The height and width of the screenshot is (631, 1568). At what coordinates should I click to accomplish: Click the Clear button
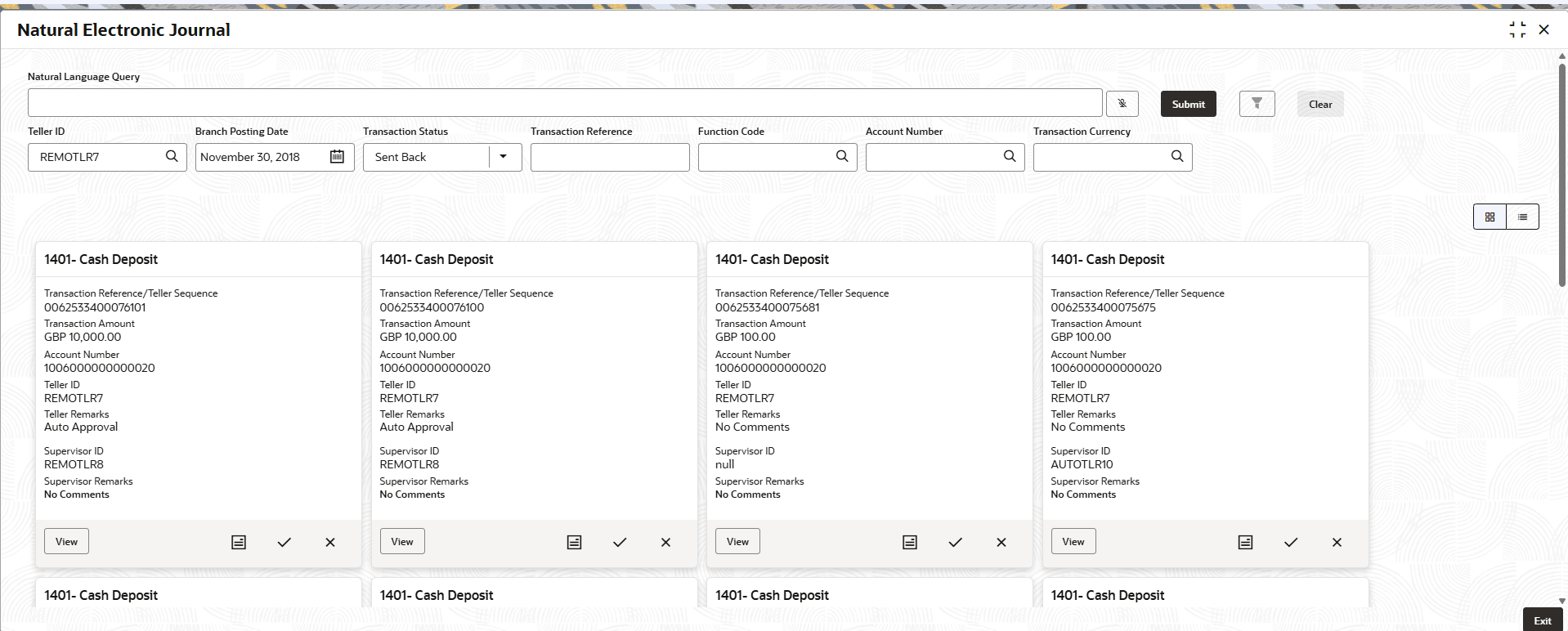point(1319,104)
